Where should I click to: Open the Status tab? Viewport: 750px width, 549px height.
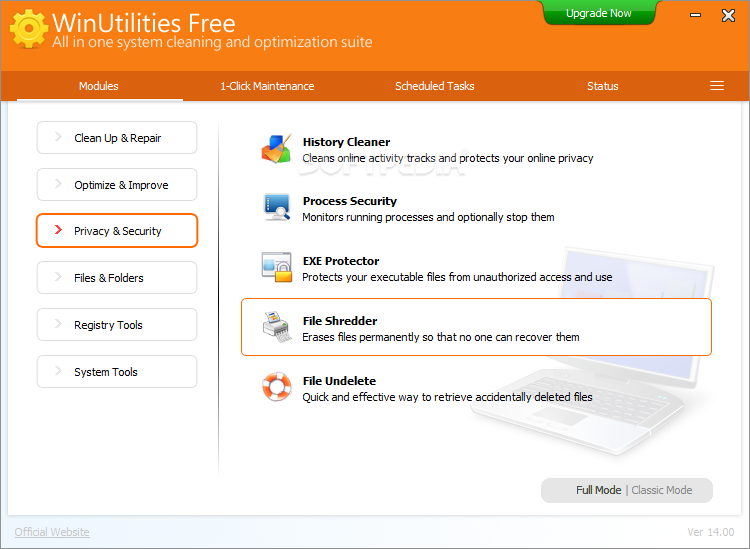pyautogui.click(x=603, y=86)
